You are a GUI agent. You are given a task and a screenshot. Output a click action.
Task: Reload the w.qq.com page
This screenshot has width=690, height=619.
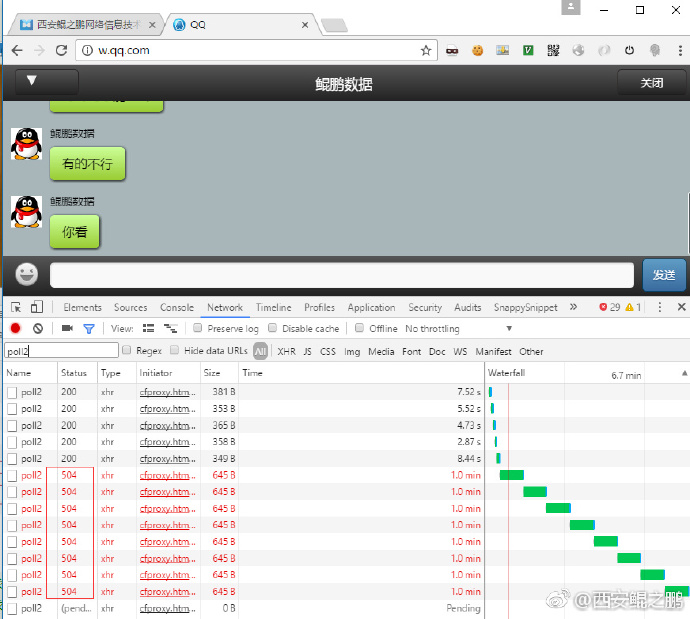coord(61,51)
